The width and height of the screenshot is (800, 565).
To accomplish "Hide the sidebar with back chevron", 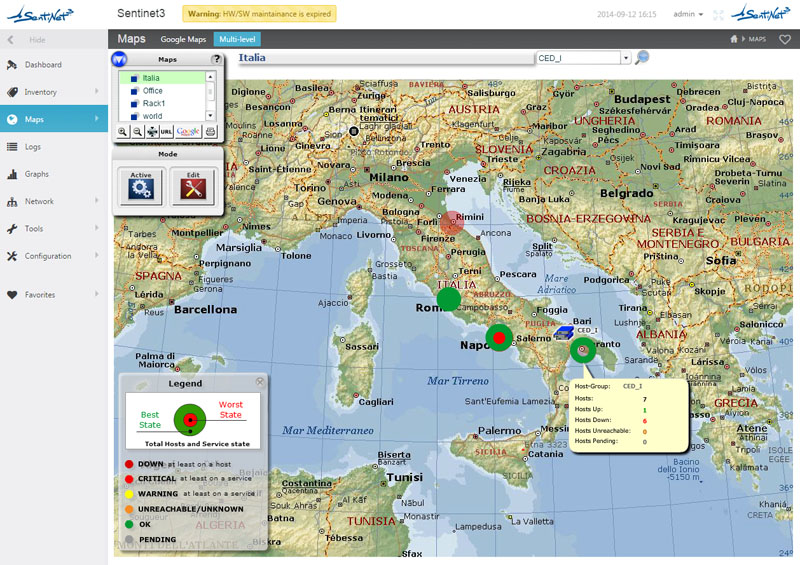I will 11,39.
